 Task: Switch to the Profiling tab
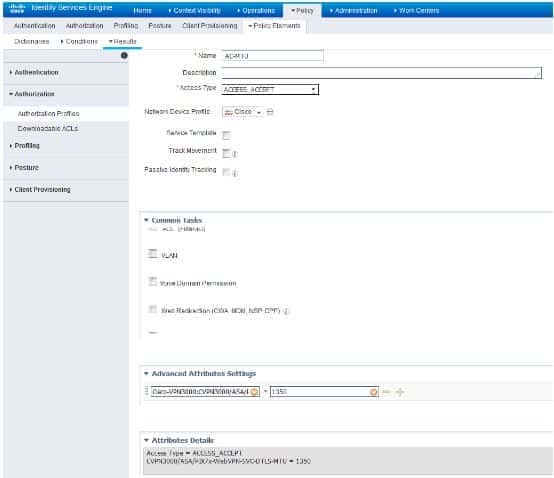126,25
